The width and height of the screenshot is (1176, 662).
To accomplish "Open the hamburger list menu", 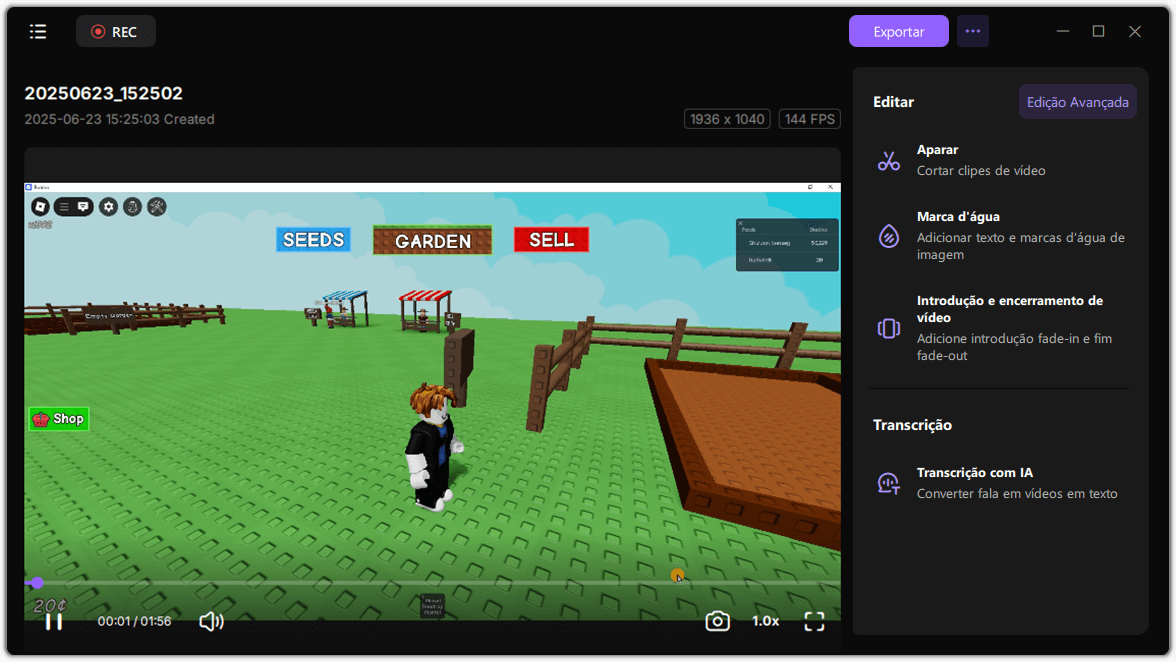I will (x=38, y=31).
